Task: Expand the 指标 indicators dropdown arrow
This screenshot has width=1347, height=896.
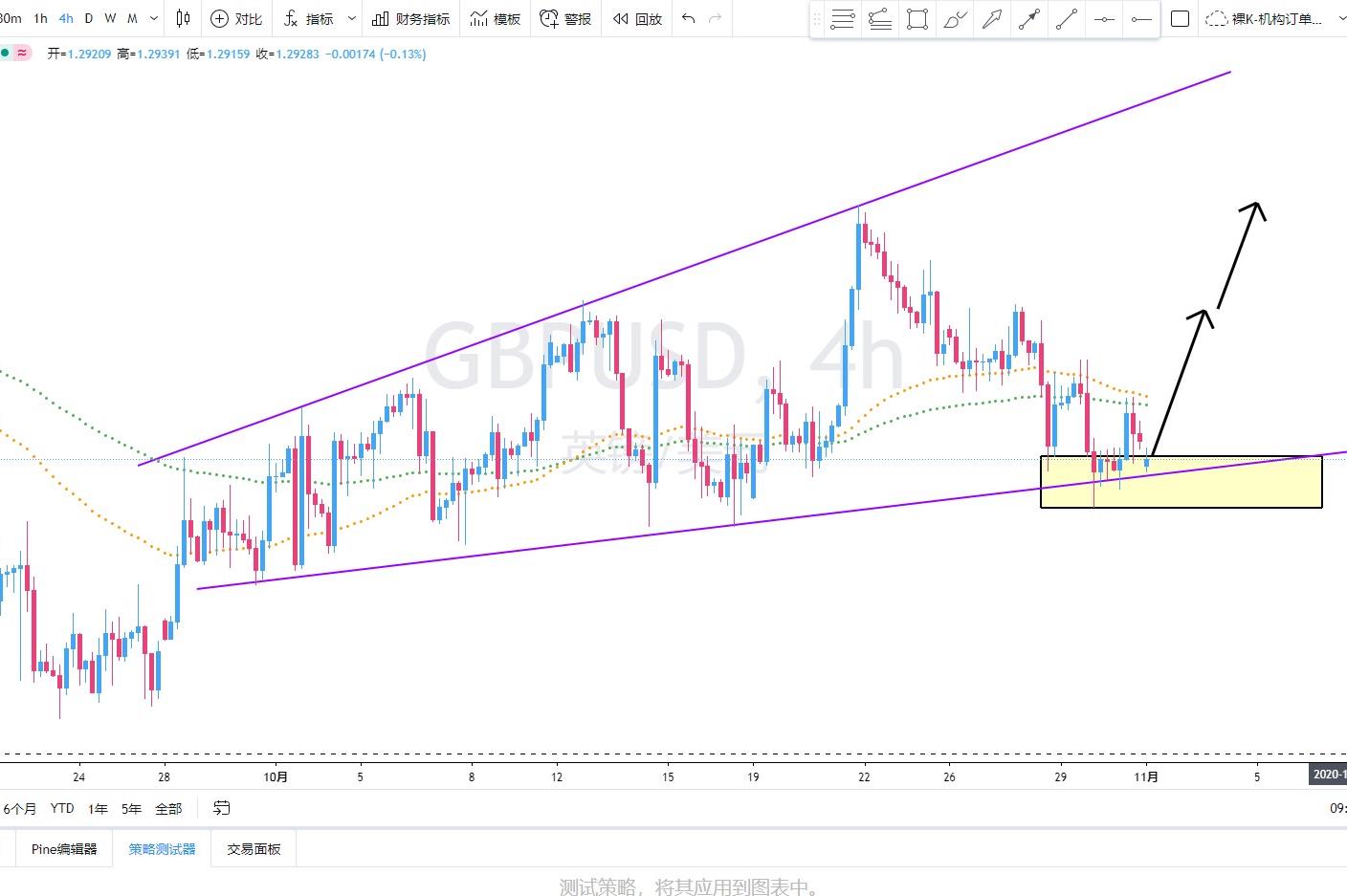Action: [351, 18]
